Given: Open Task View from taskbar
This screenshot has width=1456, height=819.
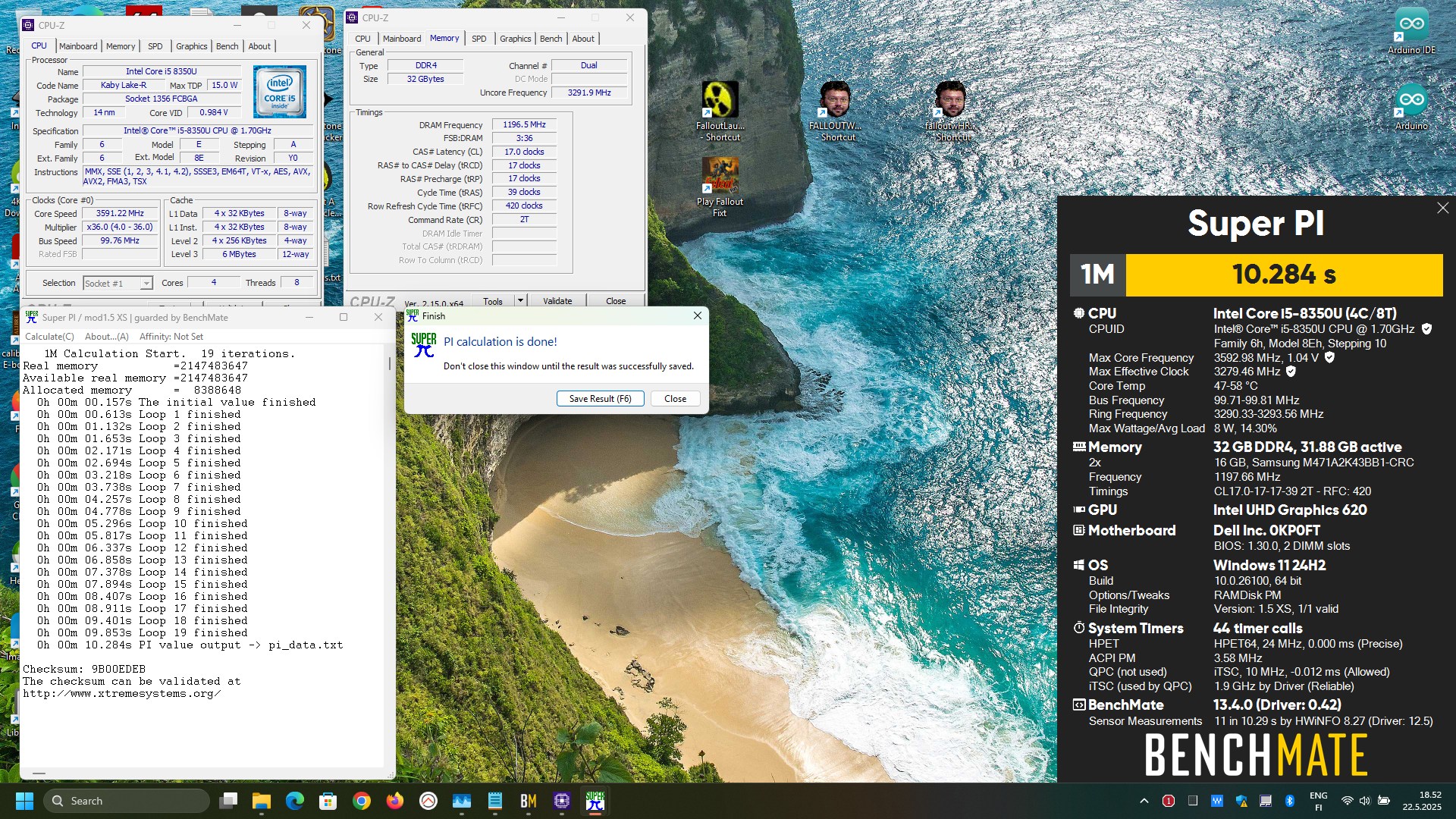Looking at the screenshot, I should click(x=228, y=801).
